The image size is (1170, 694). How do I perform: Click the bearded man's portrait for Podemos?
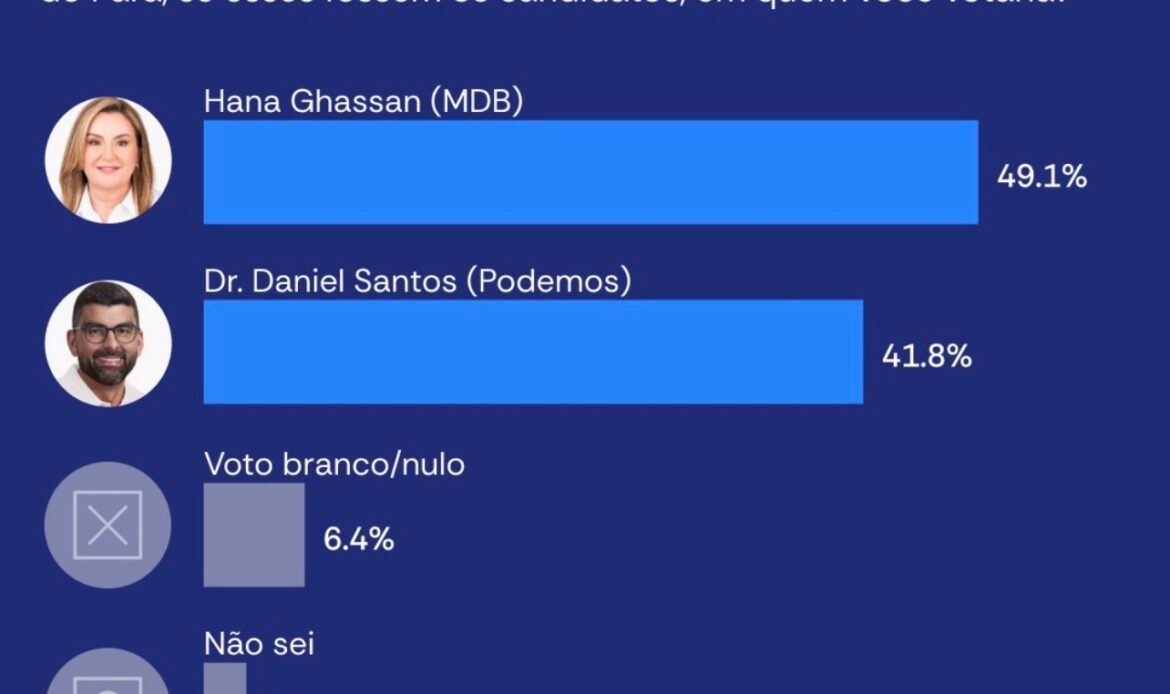(x=108, y=343)
